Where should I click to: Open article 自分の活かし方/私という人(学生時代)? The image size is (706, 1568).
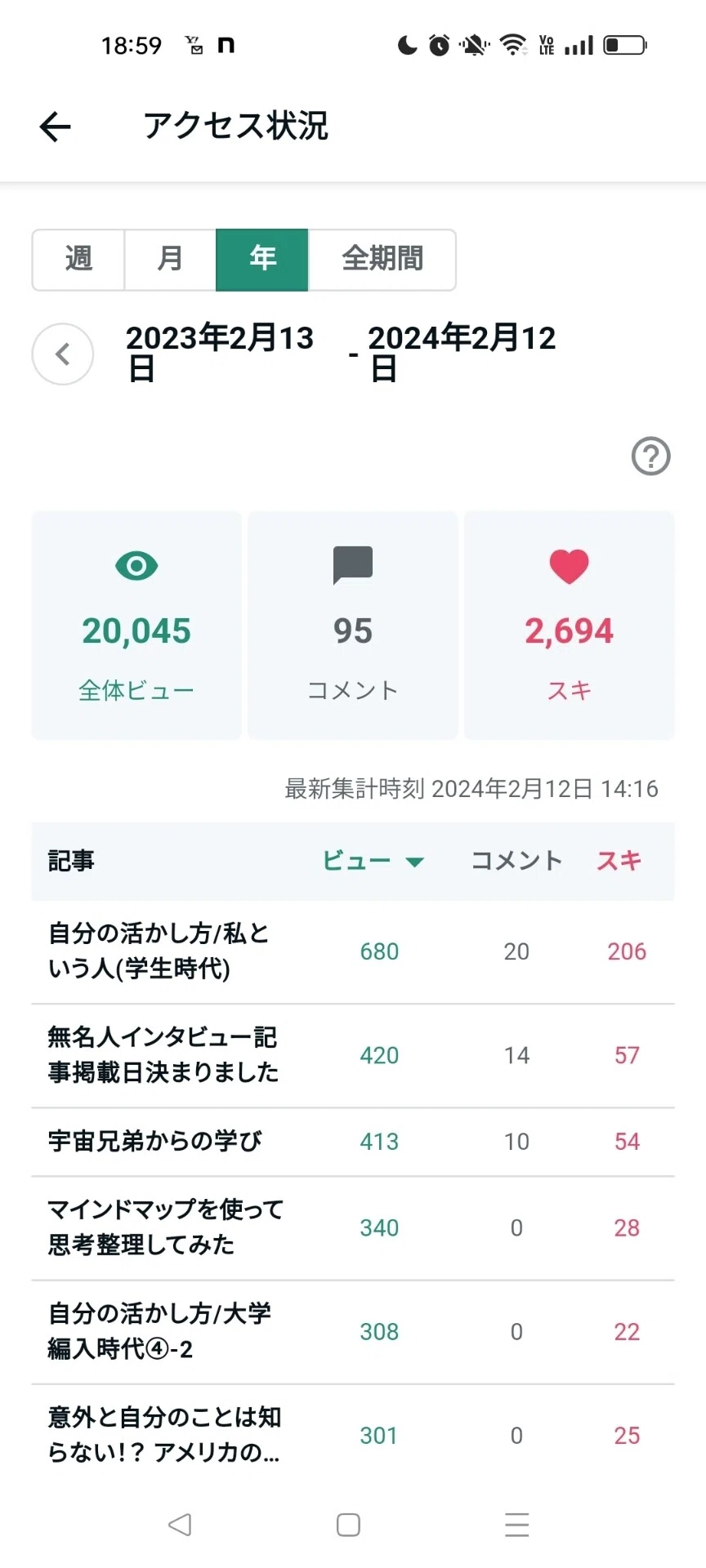pyautogui.click(x=353, y=951)
